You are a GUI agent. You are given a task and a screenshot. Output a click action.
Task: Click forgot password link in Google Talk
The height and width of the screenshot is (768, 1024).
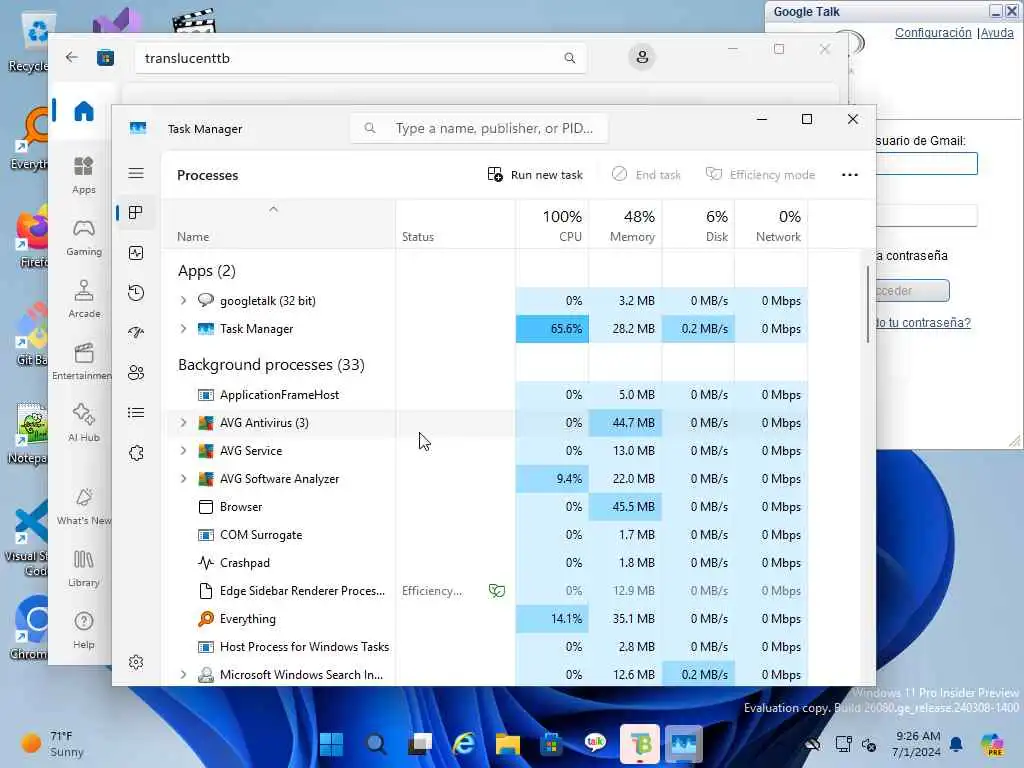(922, 323)
